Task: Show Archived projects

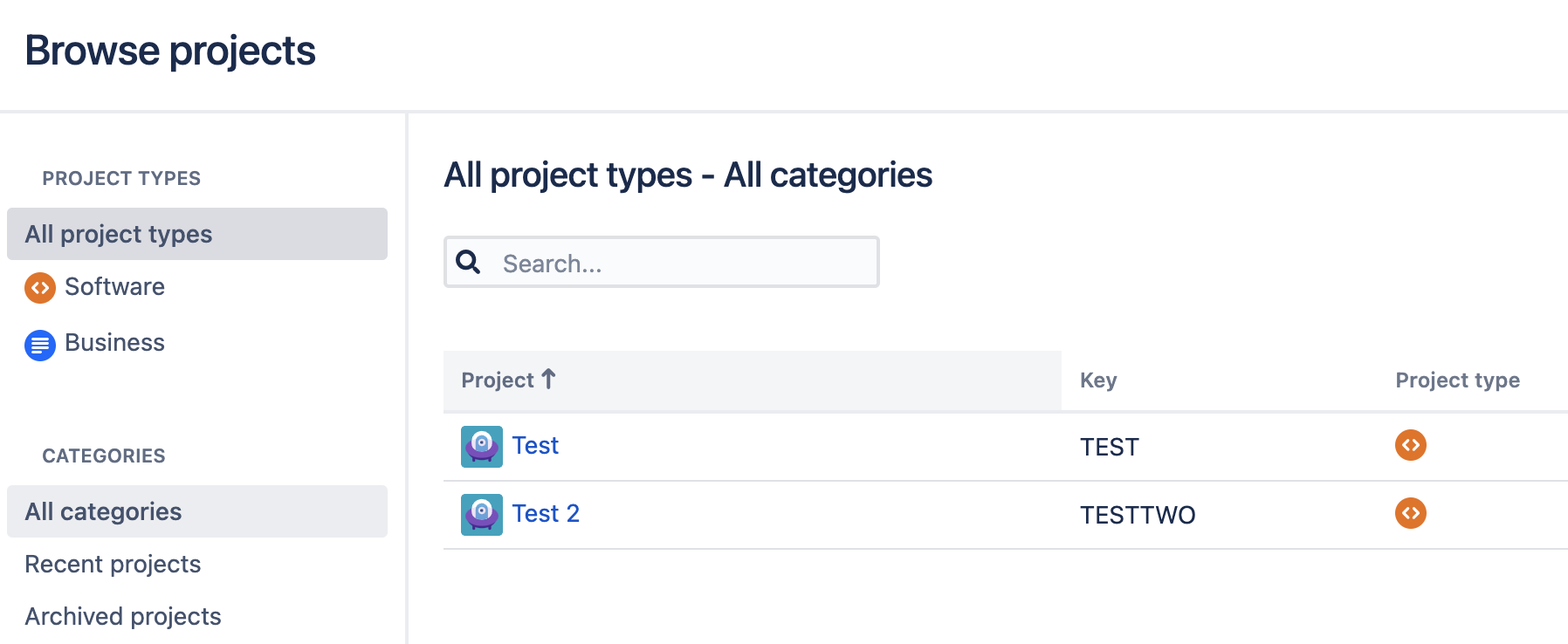Action: [123, 616]
